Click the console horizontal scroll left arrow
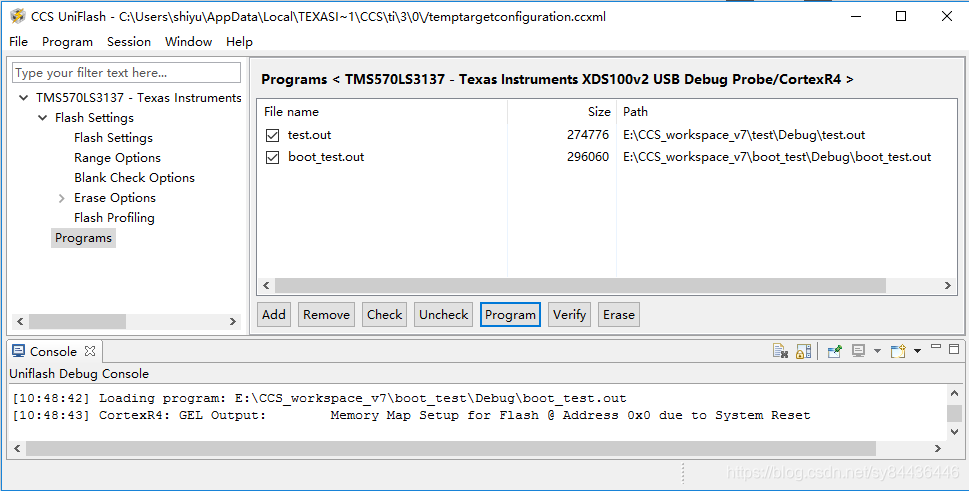 17,448
